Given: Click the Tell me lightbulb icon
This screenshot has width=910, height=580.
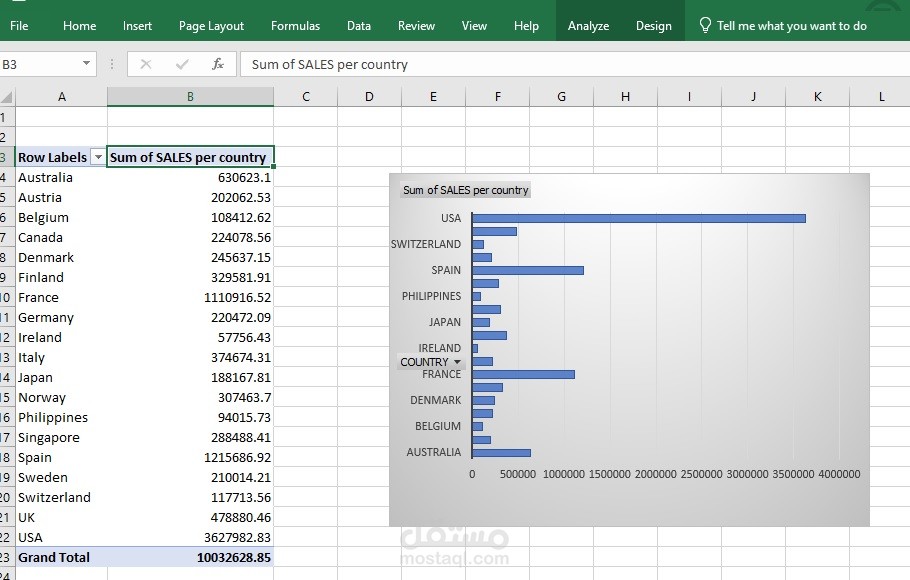Looking at the screenshot, I should [705, 26].
